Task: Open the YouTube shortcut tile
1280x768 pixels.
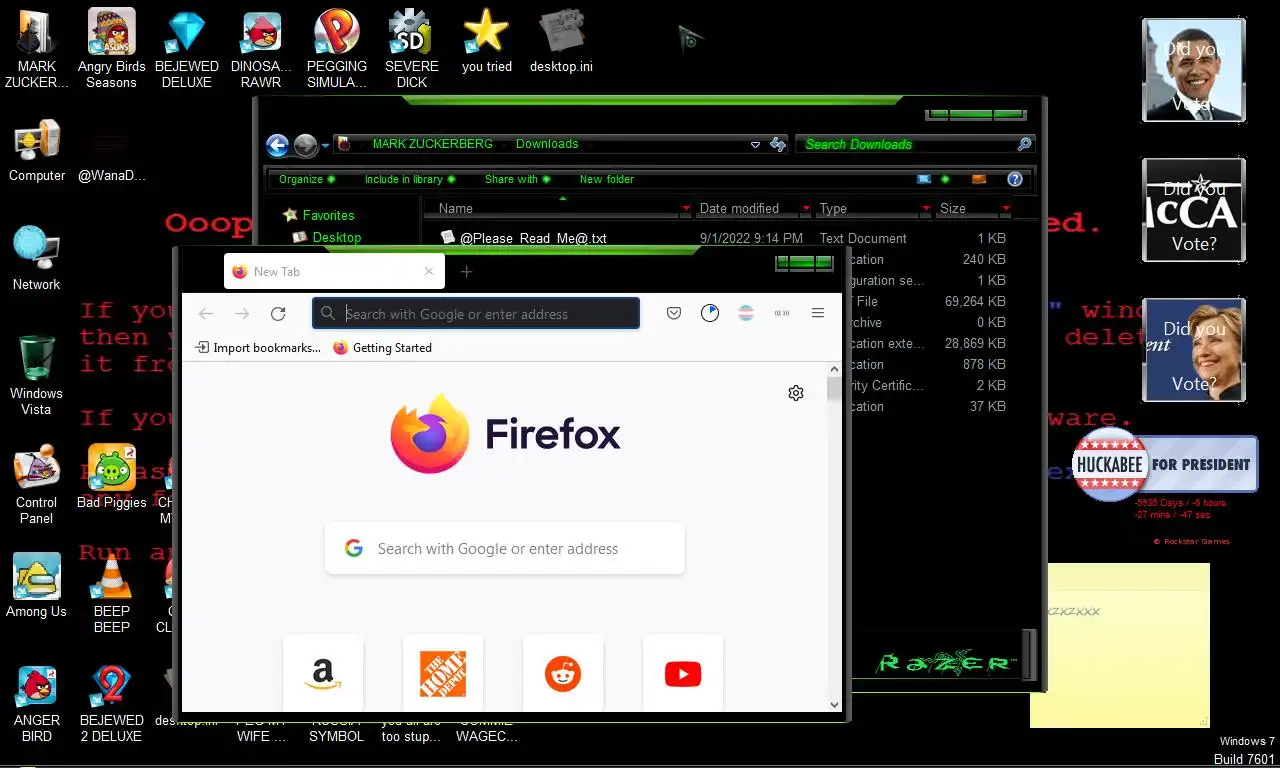Action: point(683,673)
